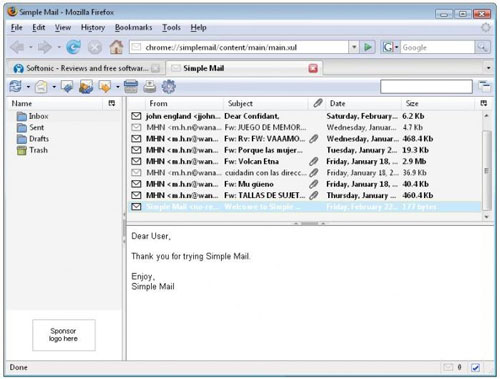
Task: Click the Stop loading icon
Action: coord(95,47)
